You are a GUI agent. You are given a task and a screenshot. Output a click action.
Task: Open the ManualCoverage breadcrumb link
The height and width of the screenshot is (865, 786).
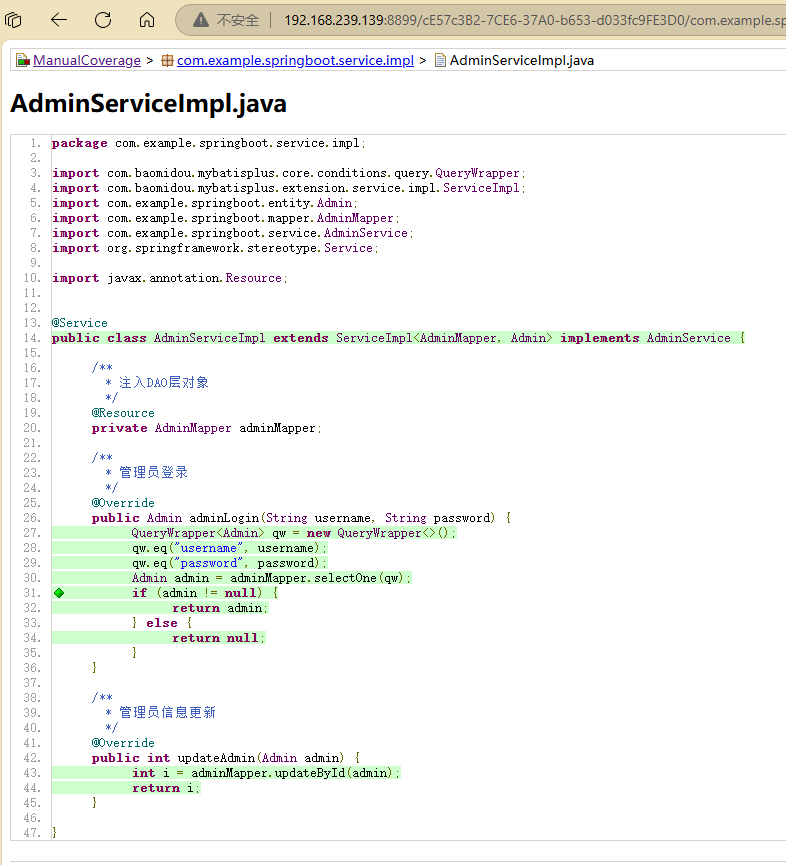pyautogui.click(x=87, y=60)
